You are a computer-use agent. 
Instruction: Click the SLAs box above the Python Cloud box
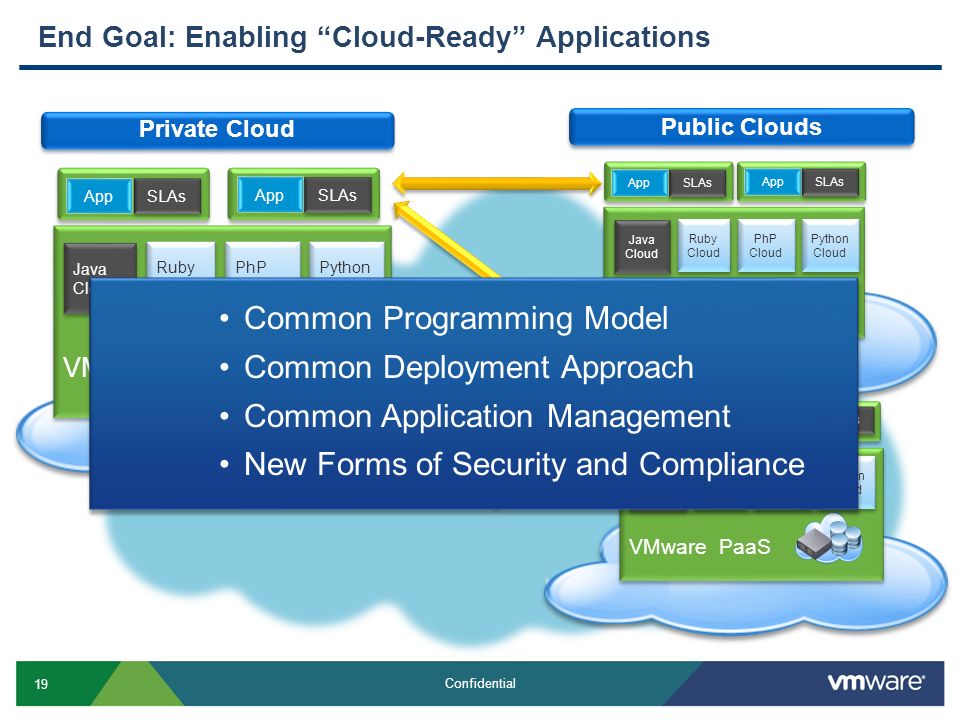pos(830,182)
